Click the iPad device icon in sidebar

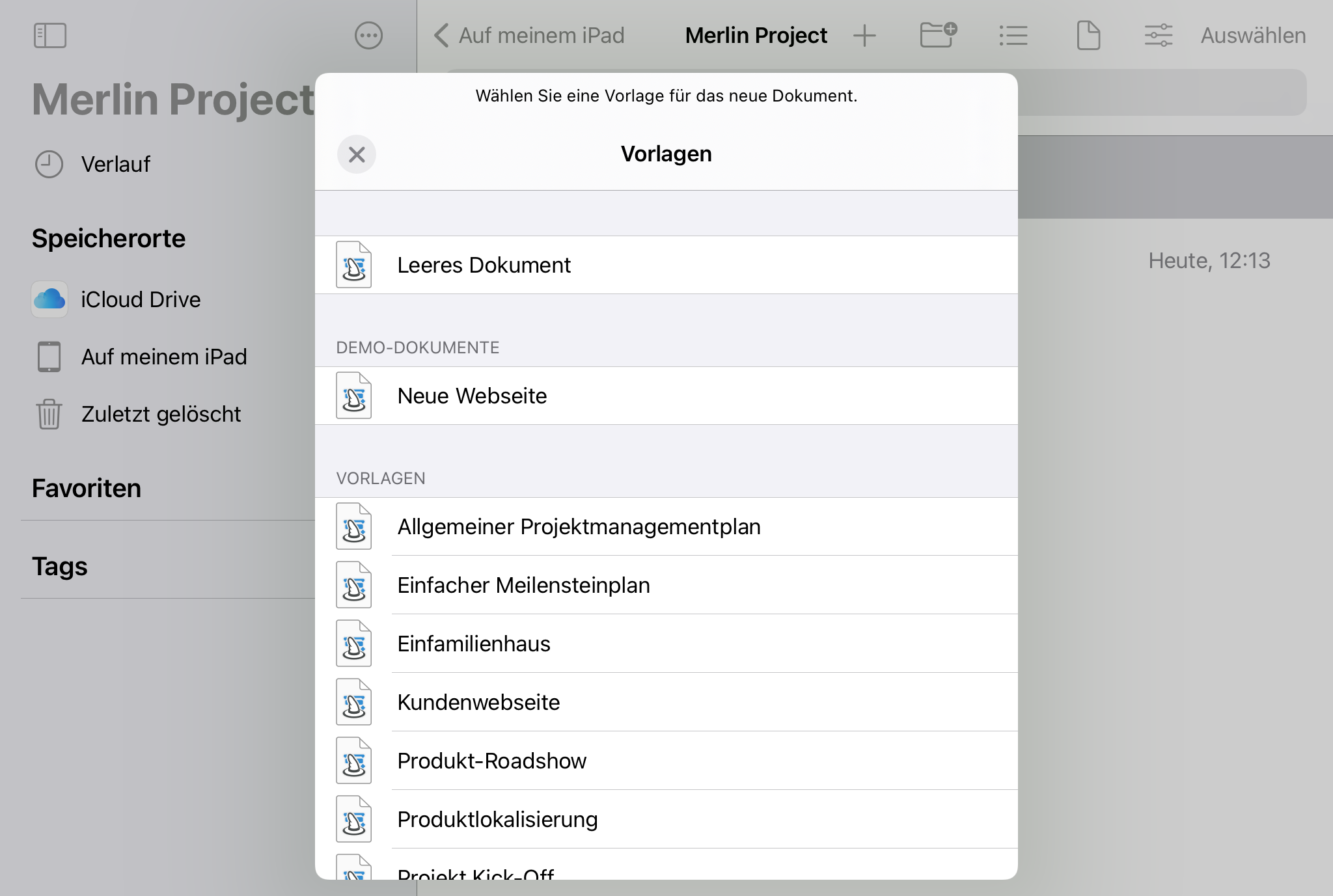(x=49, y=357)
